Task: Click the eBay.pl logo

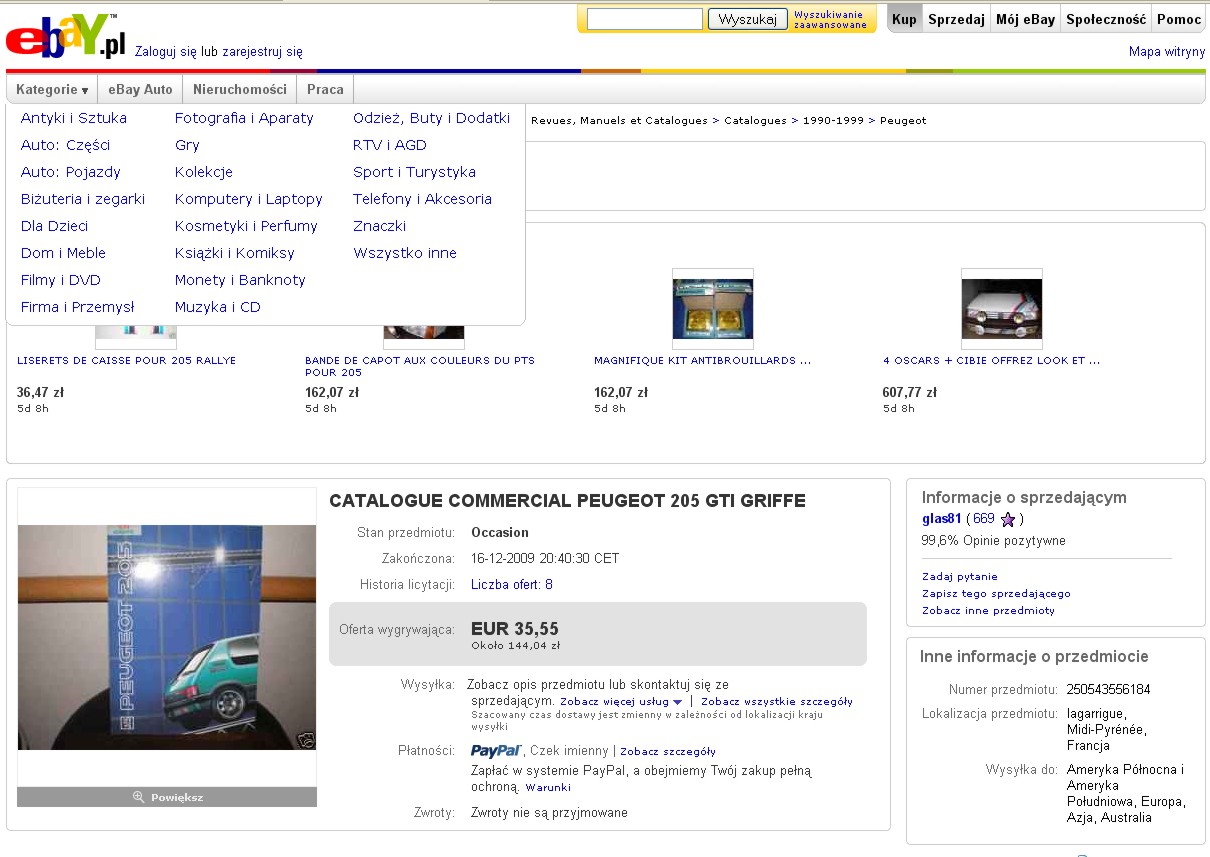Action: pos(65,38)
